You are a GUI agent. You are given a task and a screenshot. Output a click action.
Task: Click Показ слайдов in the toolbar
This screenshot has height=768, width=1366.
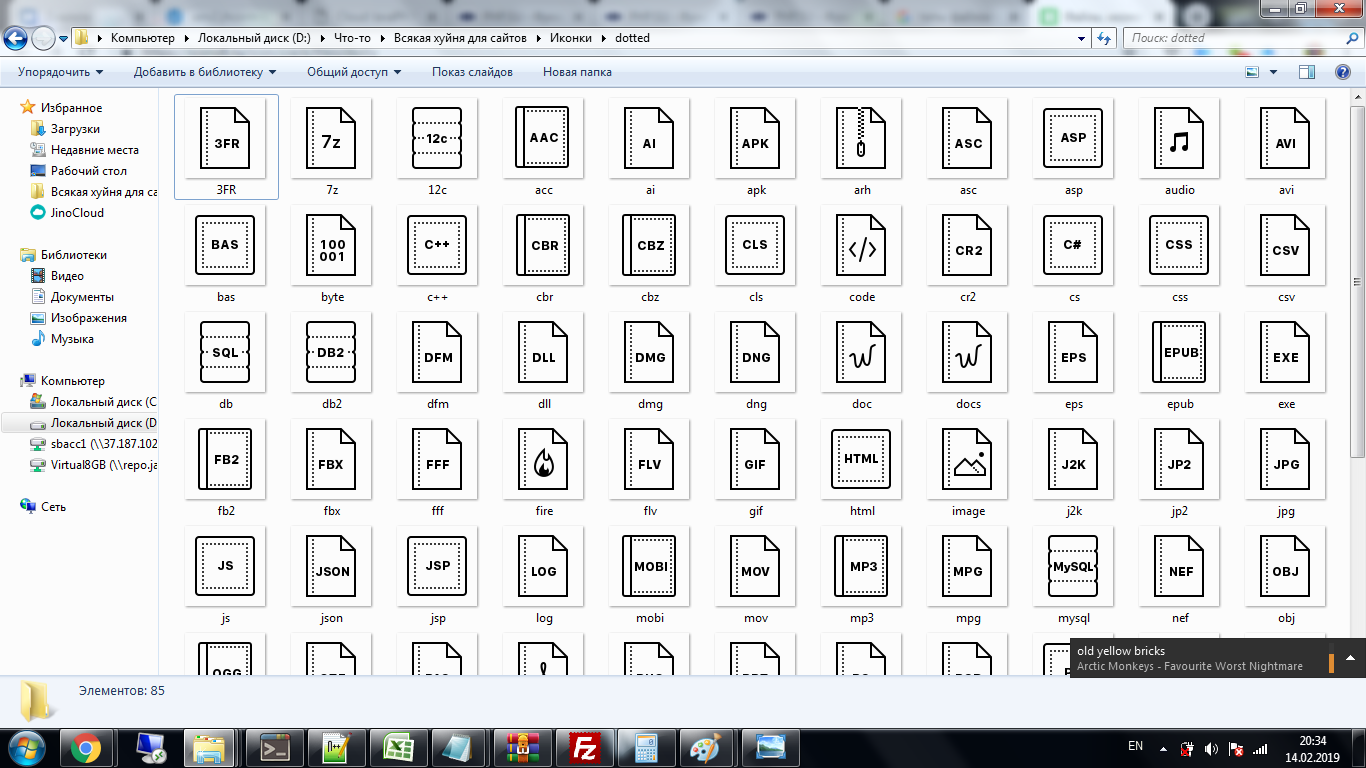(472, 72)
